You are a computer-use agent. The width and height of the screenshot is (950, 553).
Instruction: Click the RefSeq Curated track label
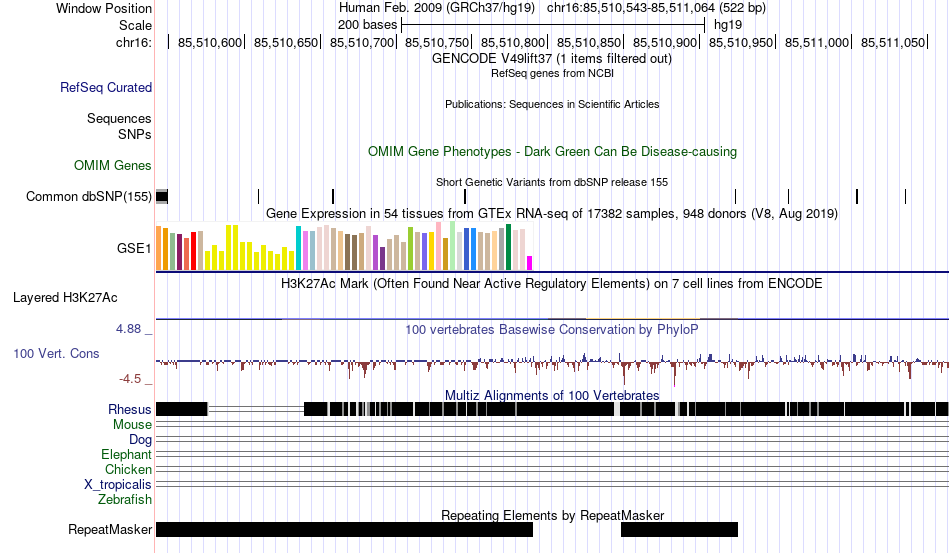(x=106, y=87)
